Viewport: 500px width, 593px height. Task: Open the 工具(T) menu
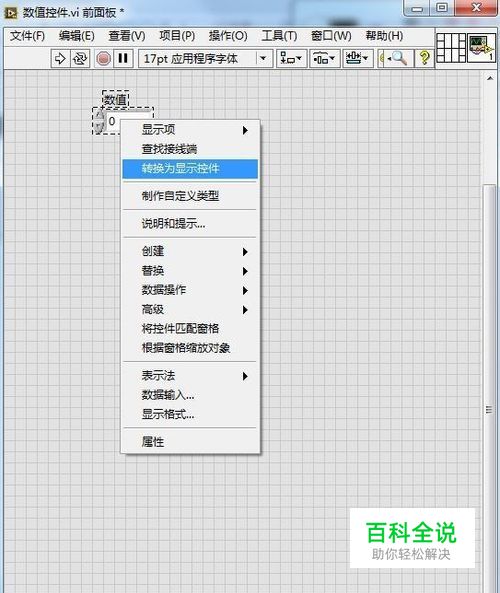[x=279, y=36]
